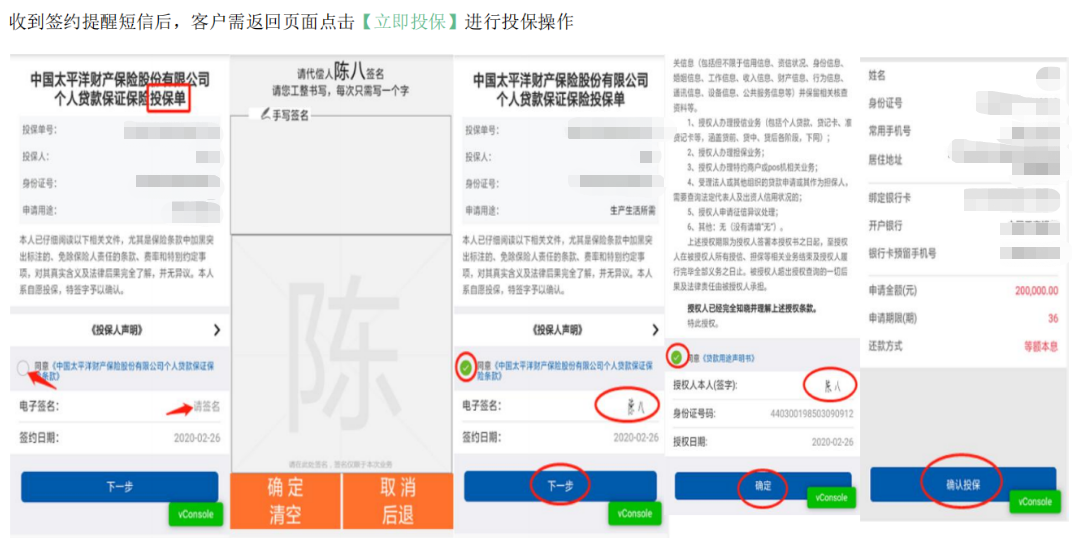Click the 手写签名 pen icon
Viewport: 1089px width, 538px height.
[x=265, y=115]
